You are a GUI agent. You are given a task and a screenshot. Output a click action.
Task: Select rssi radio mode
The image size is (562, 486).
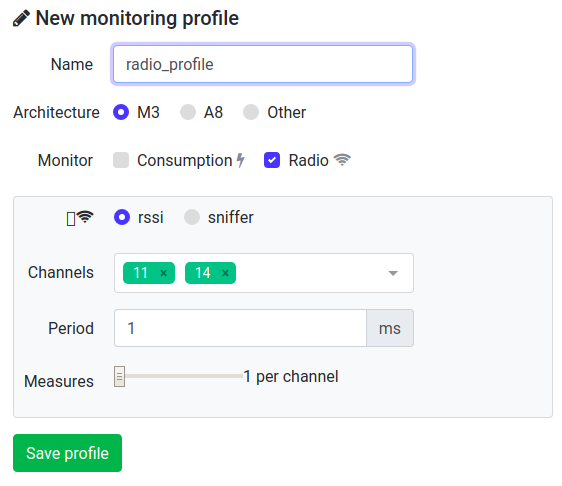point(122,217)
